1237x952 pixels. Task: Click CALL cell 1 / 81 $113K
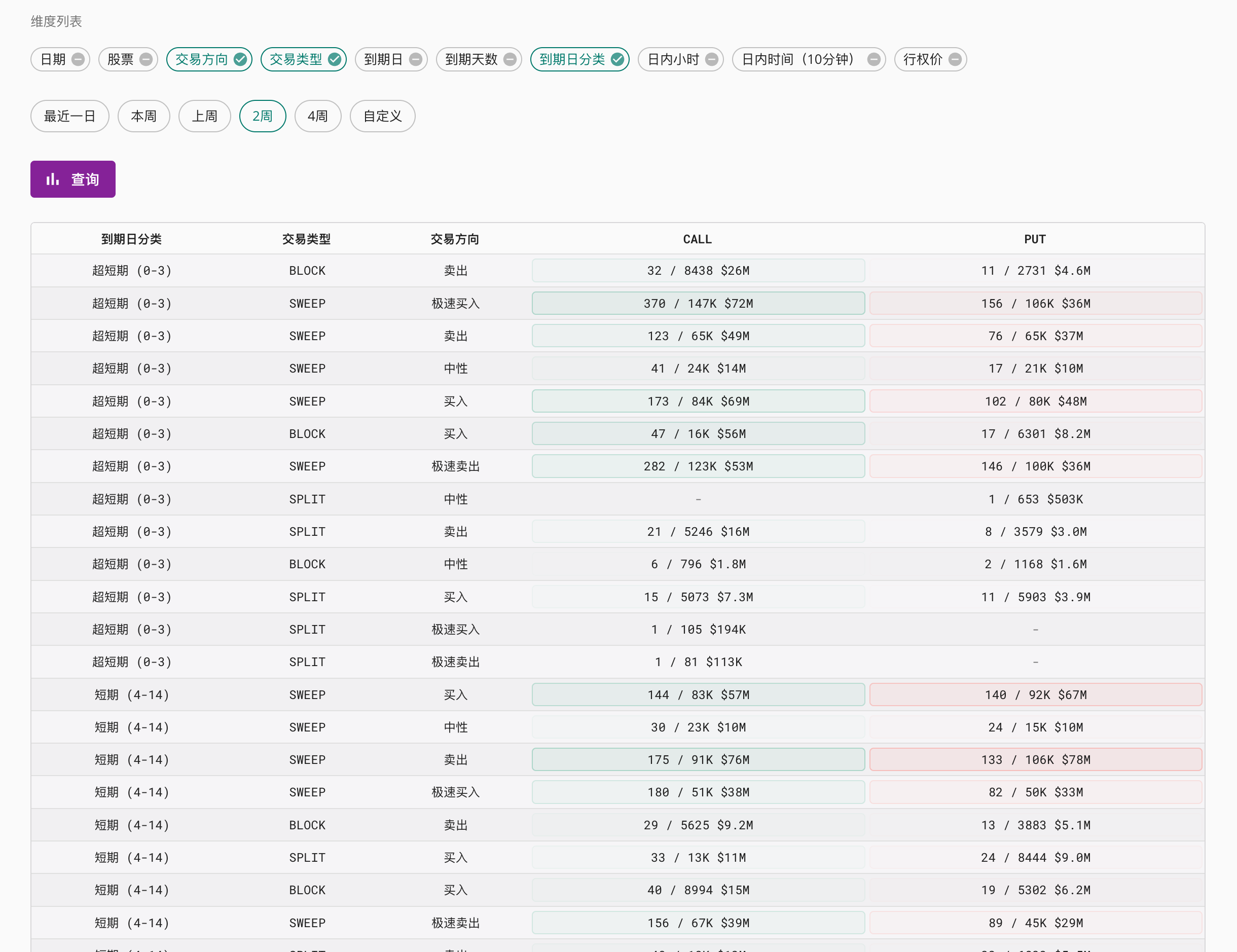point(699,662)
